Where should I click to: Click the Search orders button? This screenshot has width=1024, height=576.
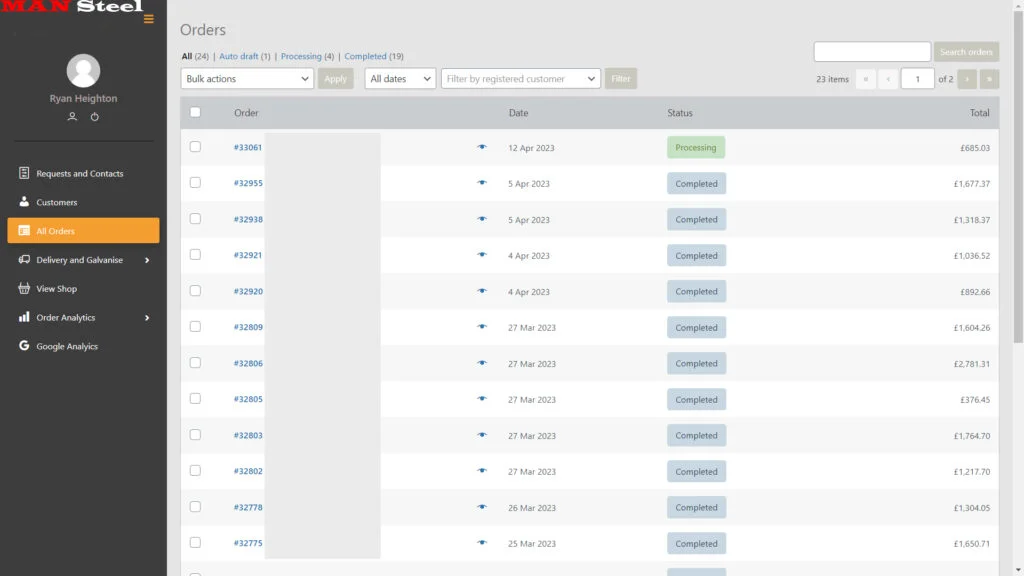(966, 52)
